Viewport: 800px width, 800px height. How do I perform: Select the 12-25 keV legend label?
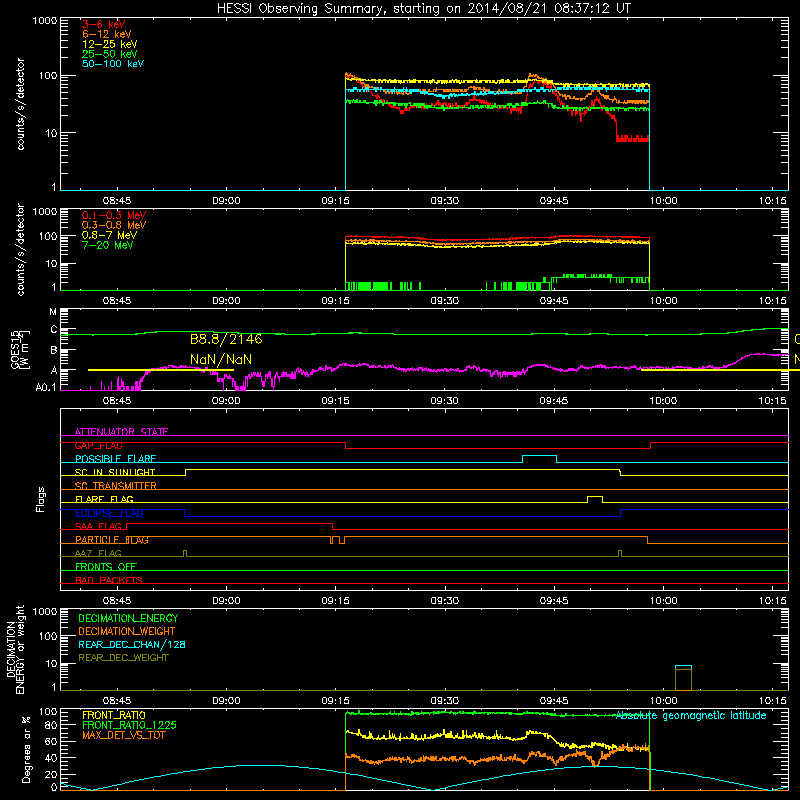[x=109, y=44]
